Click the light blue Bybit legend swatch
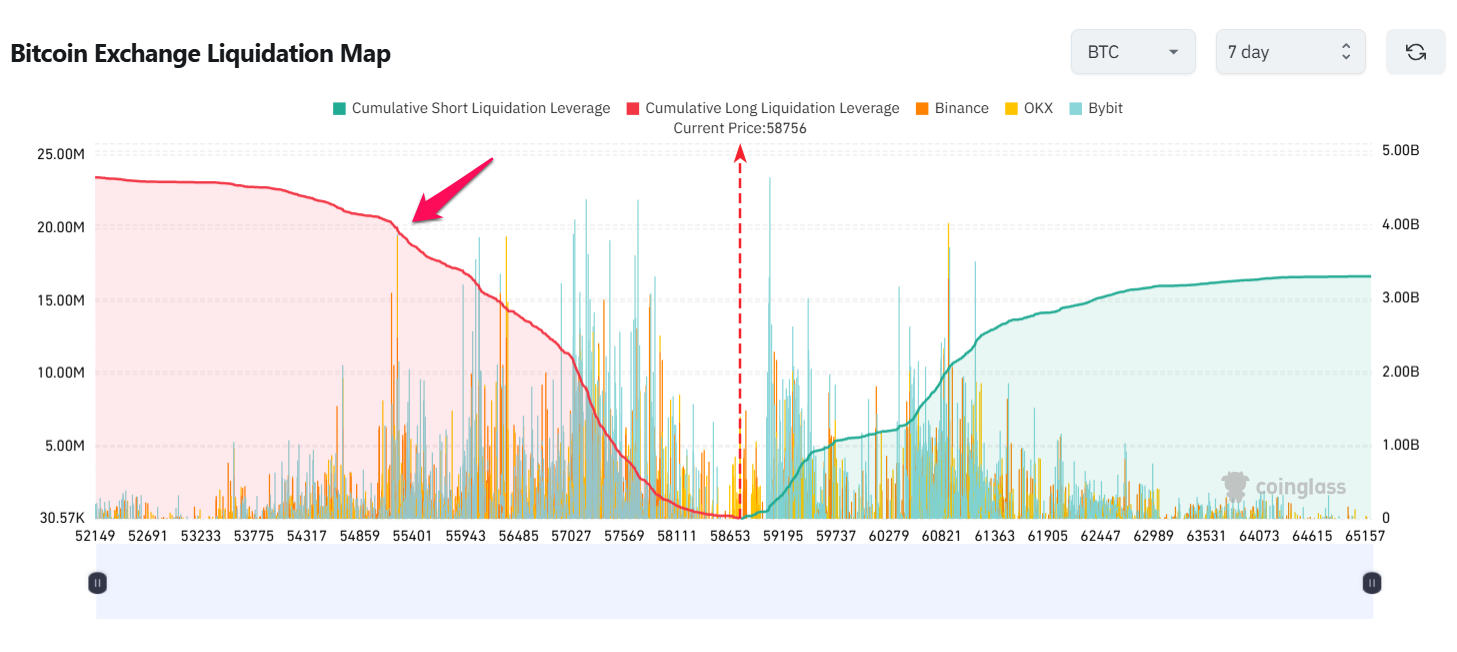The height and width of the screenshot is (652, 1457). click(1075, 108)
